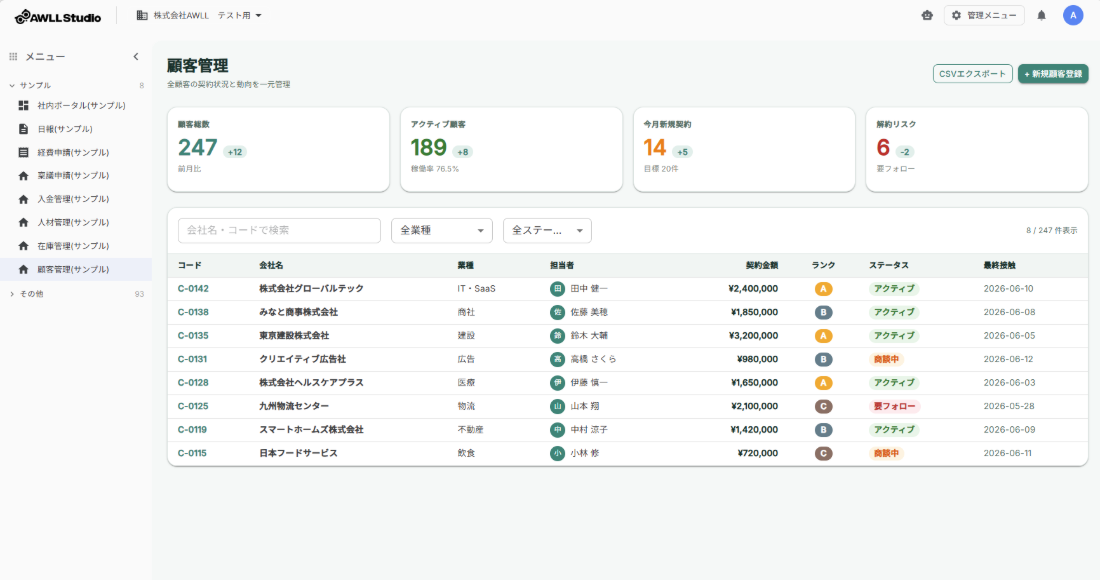Click the 顧客管理(サンプル) home icon
The width and height of the screenshot is (1100, 580).
23,269
